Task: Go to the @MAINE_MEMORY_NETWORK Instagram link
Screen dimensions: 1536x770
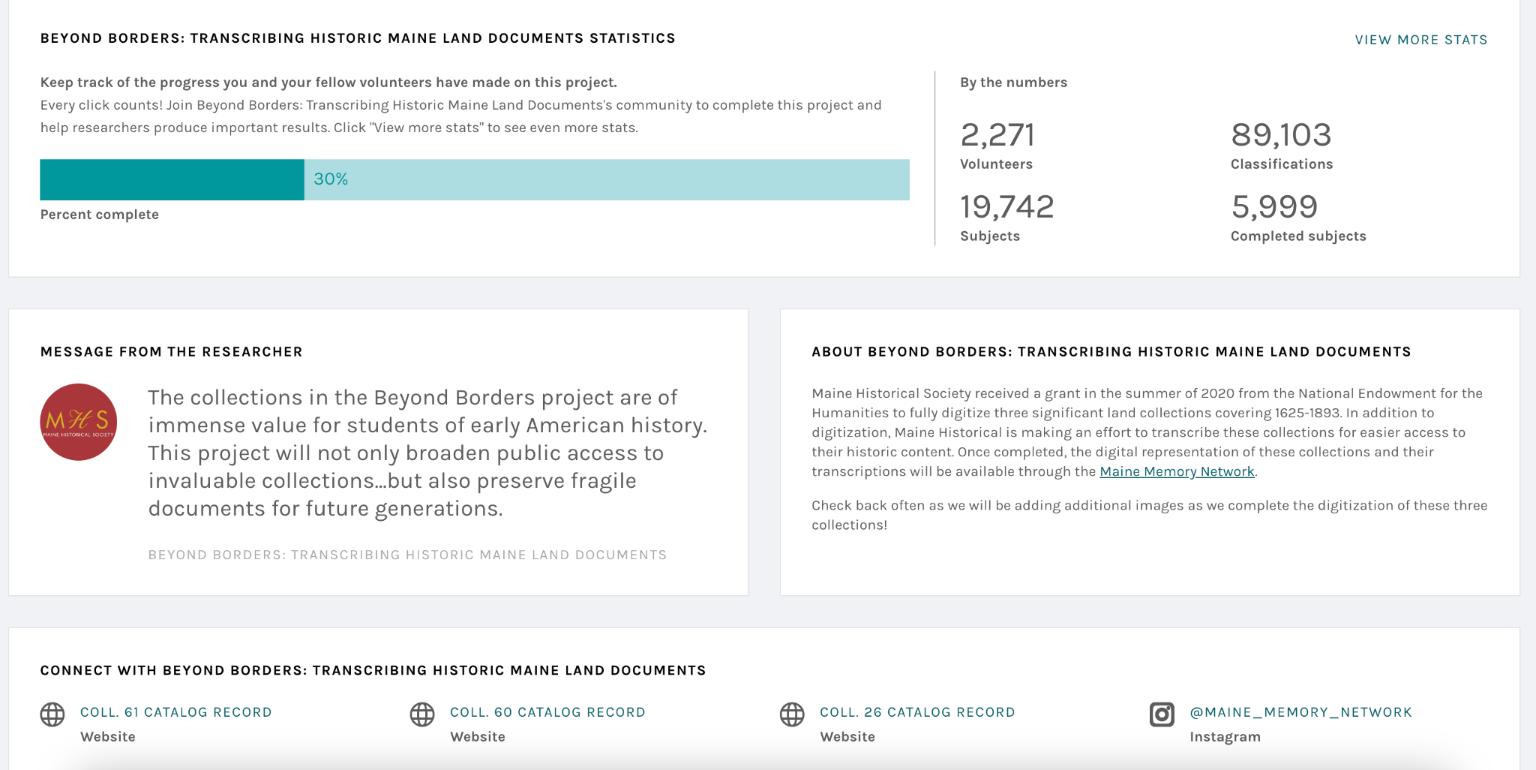Action: (1300, 712)
